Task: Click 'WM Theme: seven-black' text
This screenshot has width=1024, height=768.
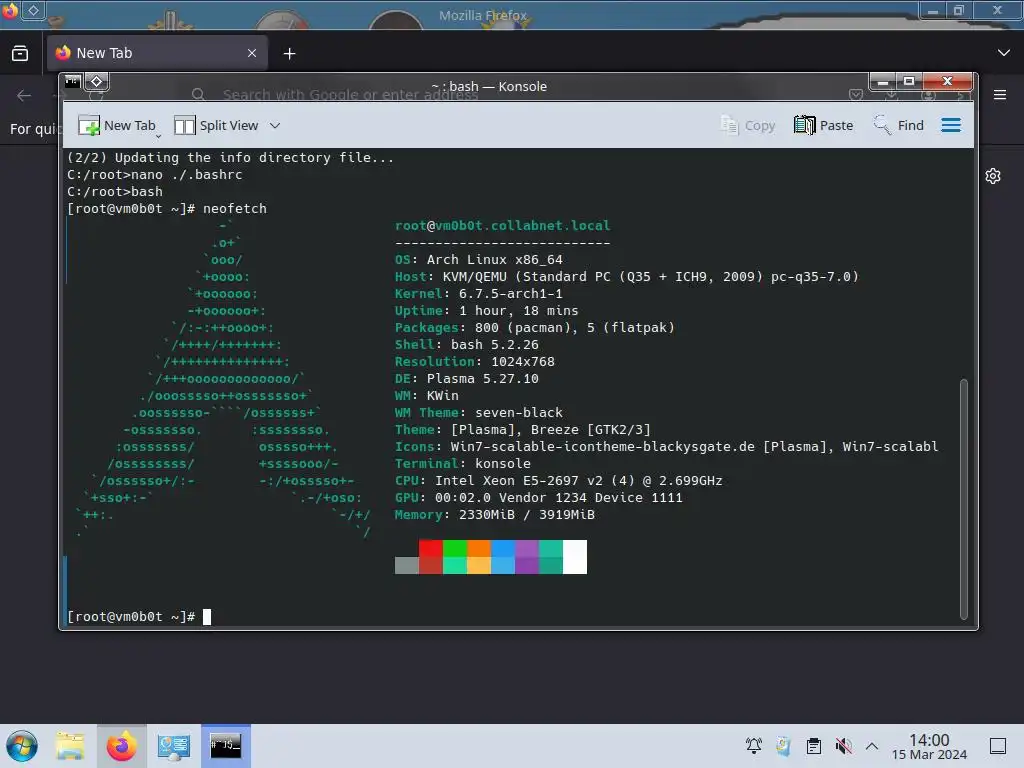Action: click(479, 412)
